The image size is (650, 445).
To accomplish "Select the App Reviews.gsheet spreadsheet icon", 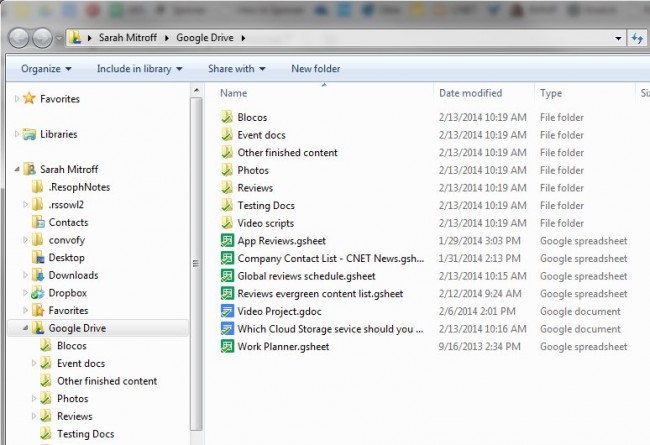I will (x=227, y=241).
